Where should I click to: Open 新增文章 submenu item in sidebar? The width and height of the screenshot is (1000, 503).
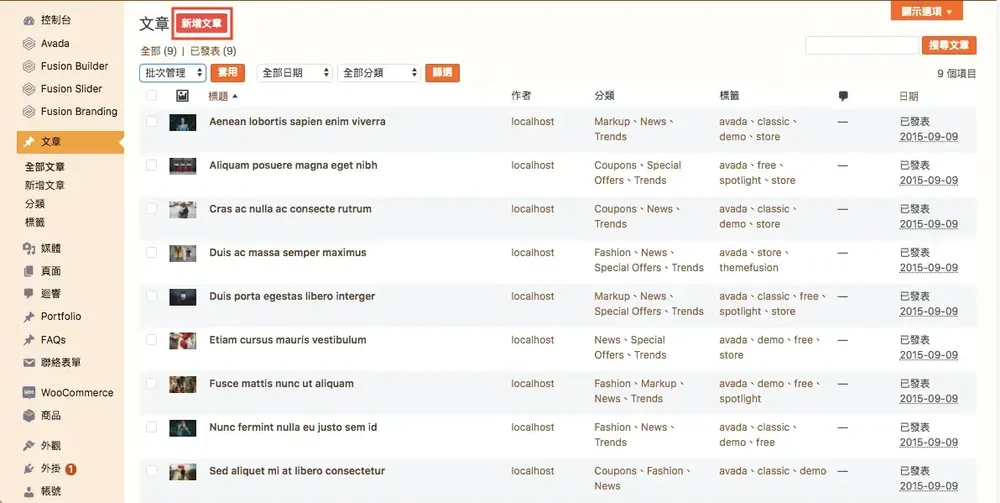45,186
